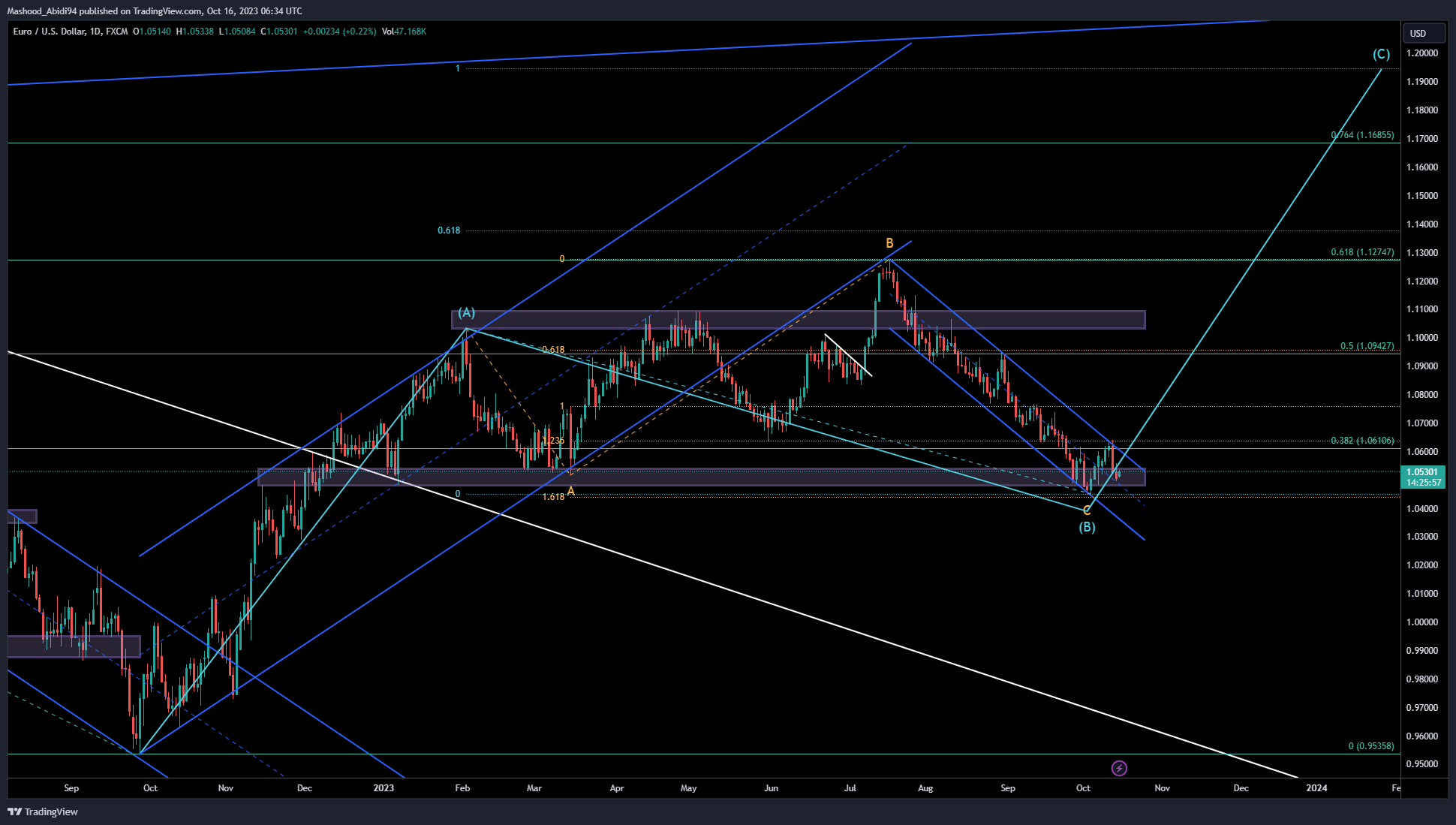Click the change value +0.00234 (+0.22%)
This screenshot has height=825, width=1456.
pyautogui.click(x=339, y=32)
